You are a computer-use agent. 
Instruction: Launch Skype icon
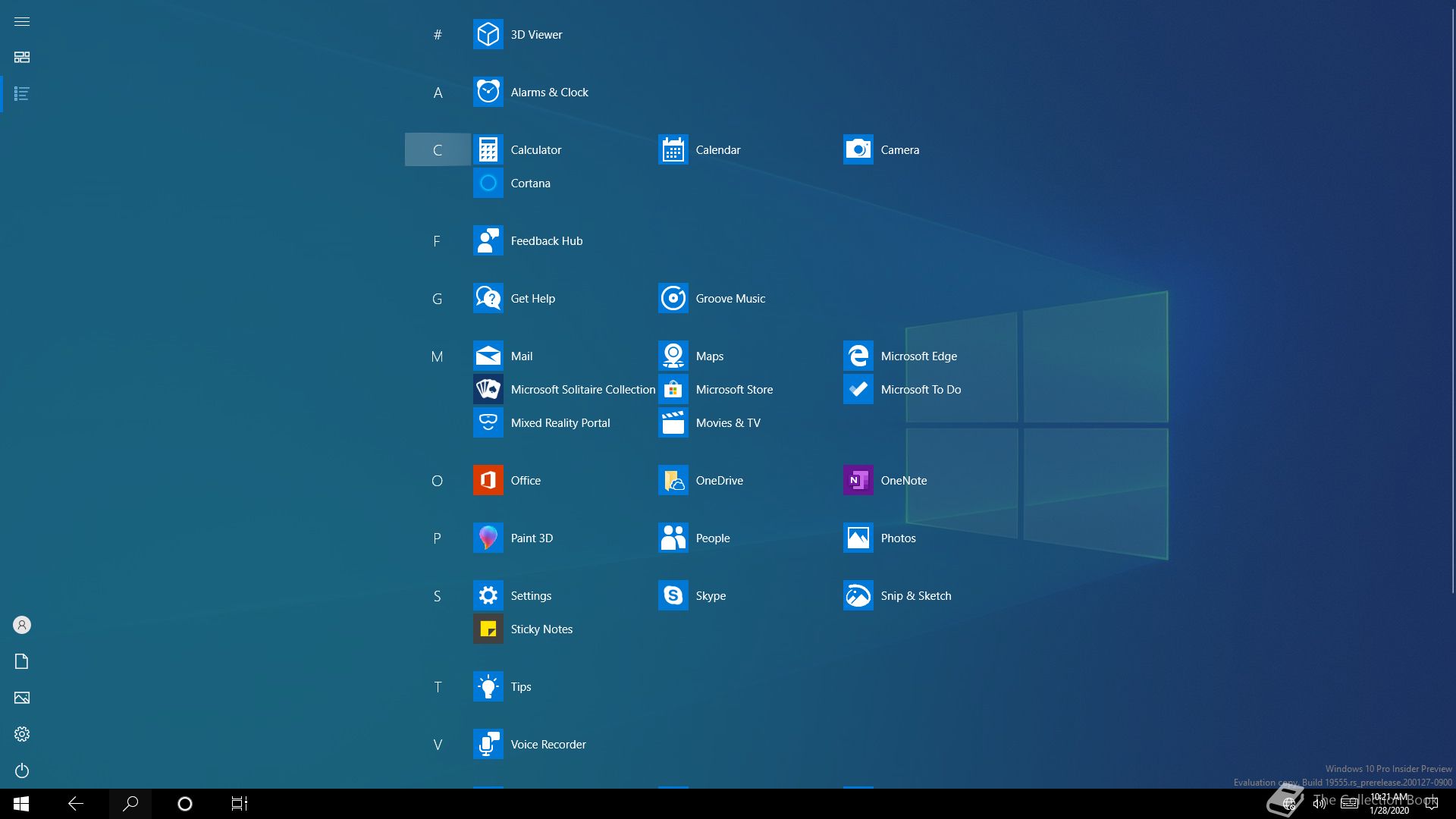(673, 595)
